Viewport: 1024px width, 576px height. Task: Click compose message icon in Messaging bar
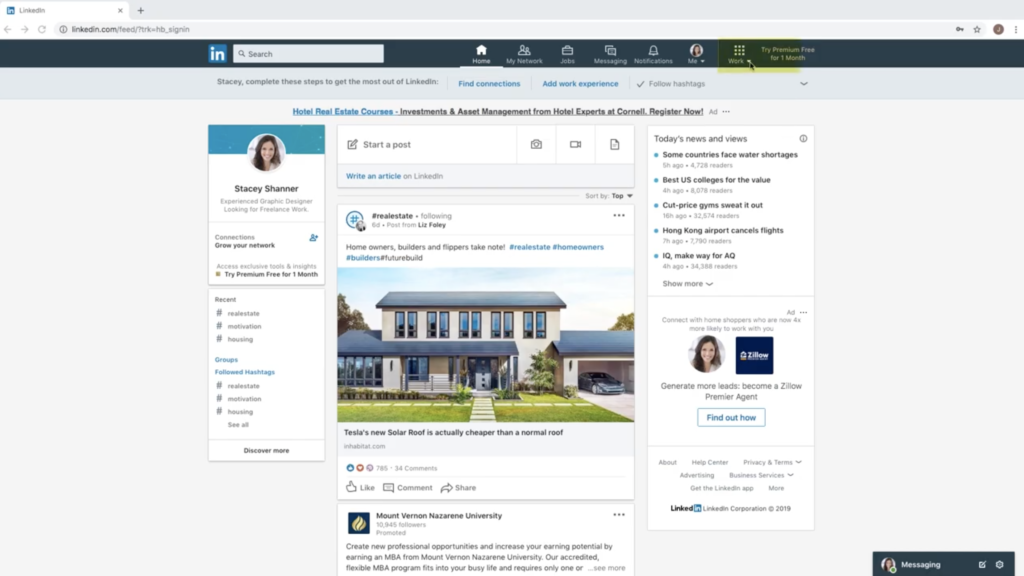pos(982,564)
